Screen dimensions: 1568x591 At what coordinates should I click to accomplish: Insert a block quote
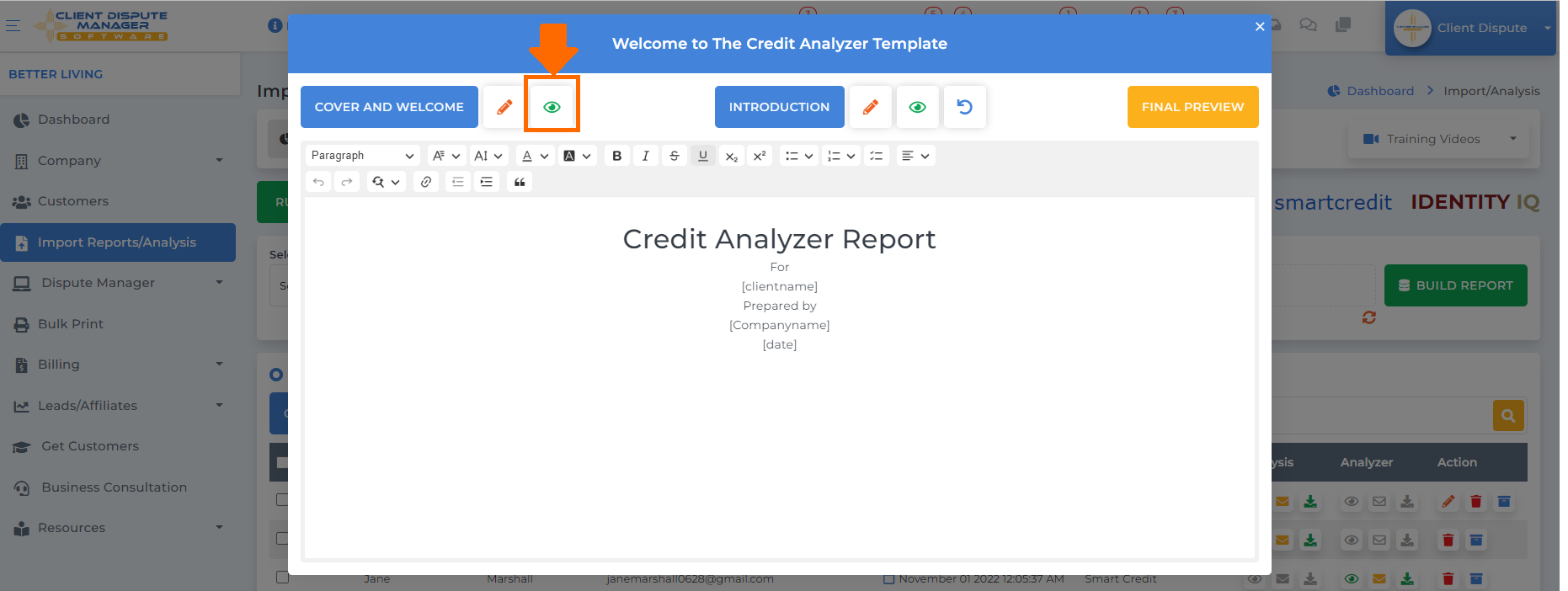point(520,182)
